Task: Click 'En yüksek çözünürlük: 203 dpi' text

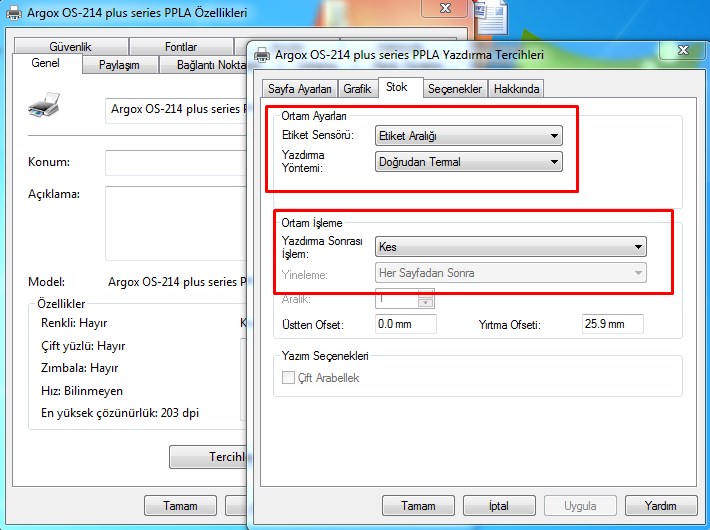Action: [120, 413]
